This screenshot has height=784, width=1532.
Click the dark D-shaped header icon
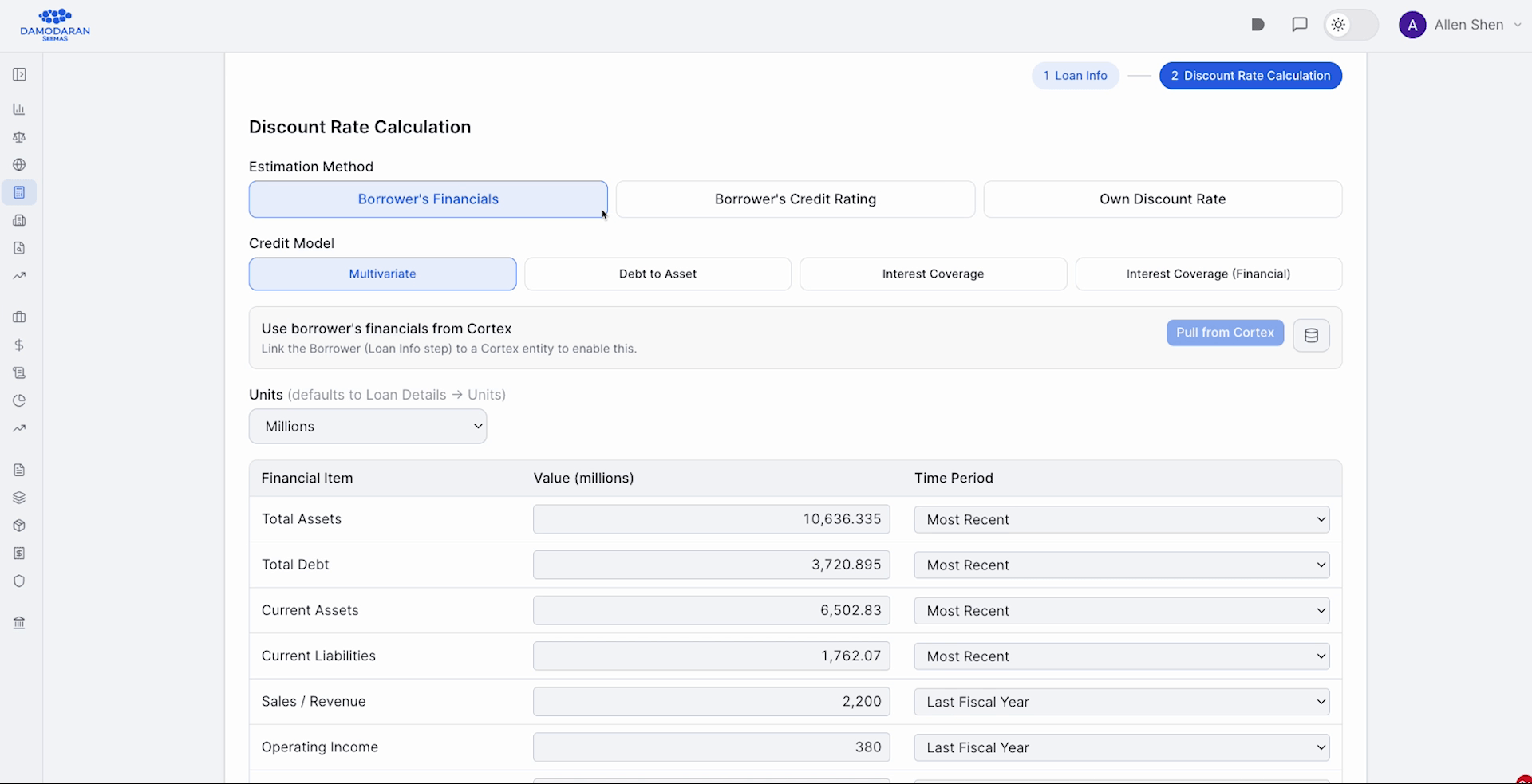coord(1258,25)
